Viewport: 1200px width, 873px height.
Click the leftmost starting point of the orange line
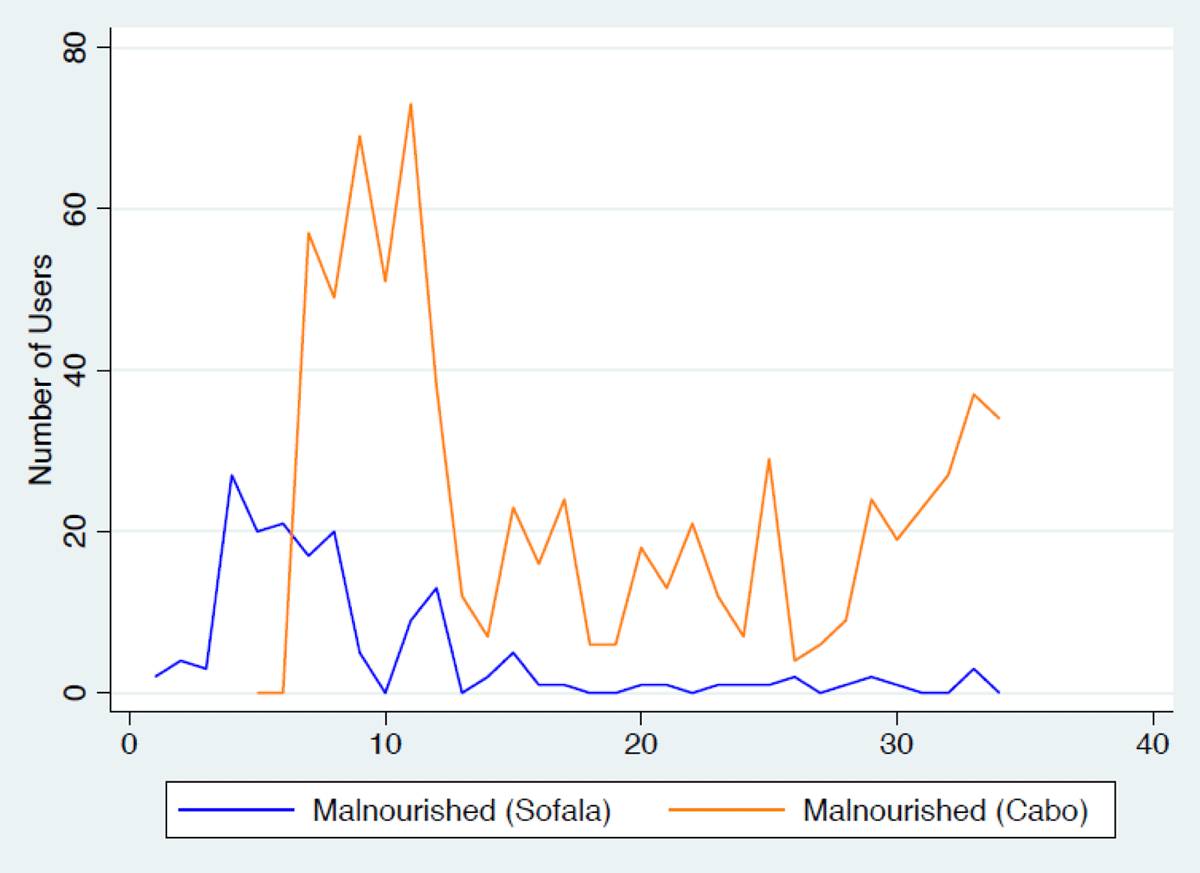(x=258, y=692)
